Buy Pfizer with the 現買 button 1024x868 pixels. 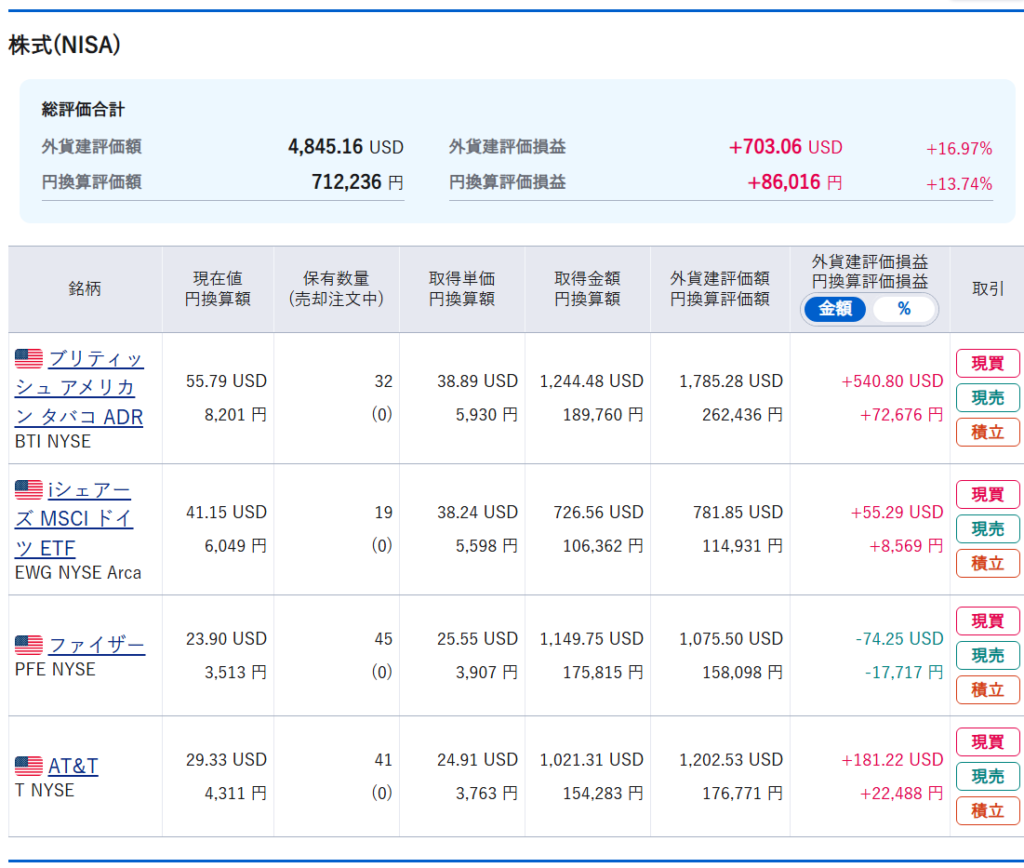coord(987,621)
